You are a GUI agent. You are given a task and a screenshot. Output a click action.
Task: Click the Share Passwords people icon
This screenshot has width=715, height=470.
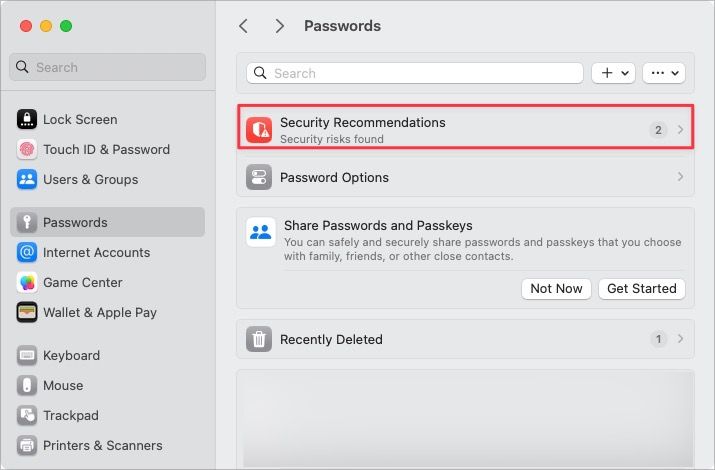coord(261,233)
